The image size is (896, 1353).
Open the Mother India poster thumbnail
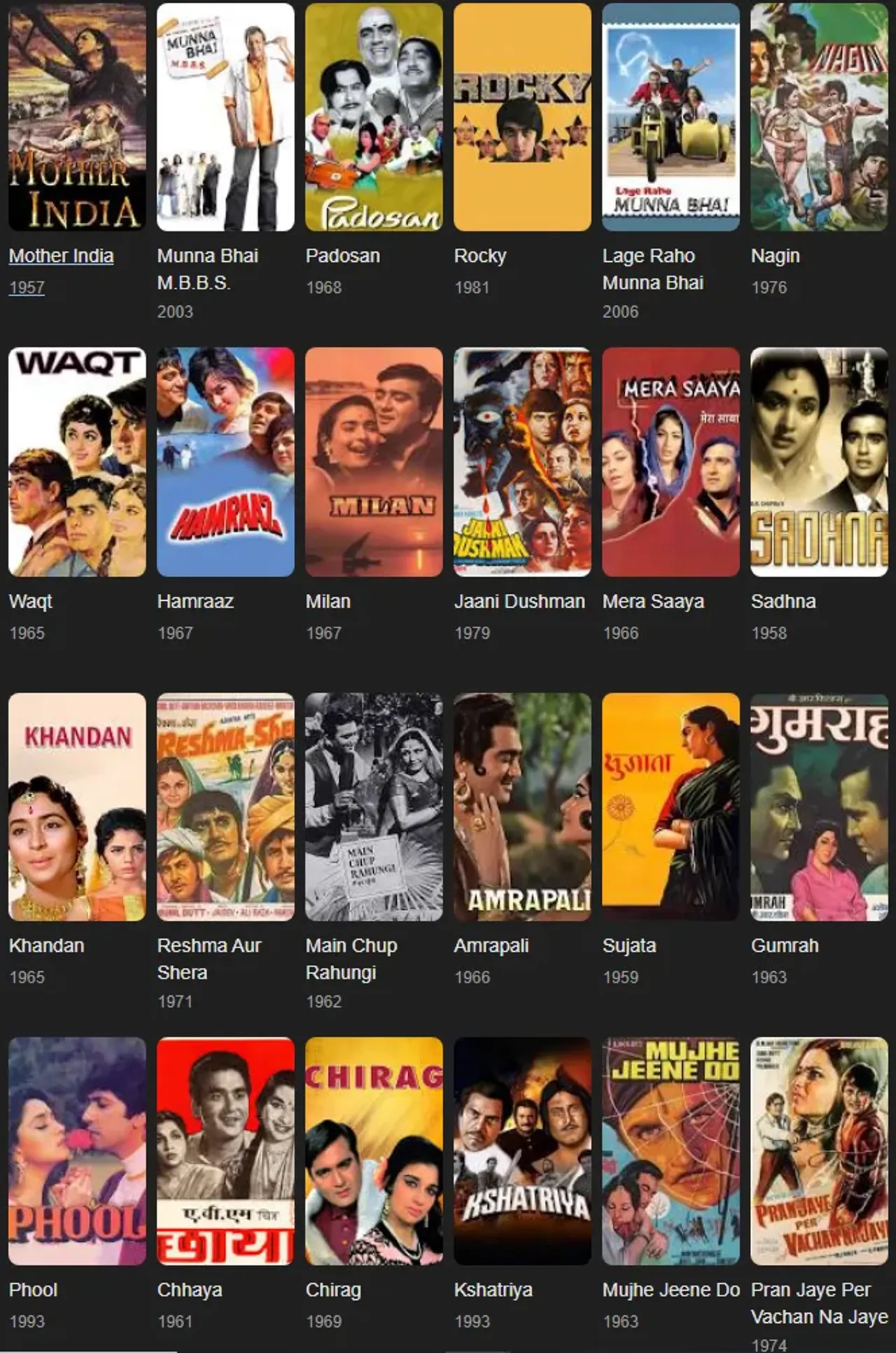click(x=77, y=117)
